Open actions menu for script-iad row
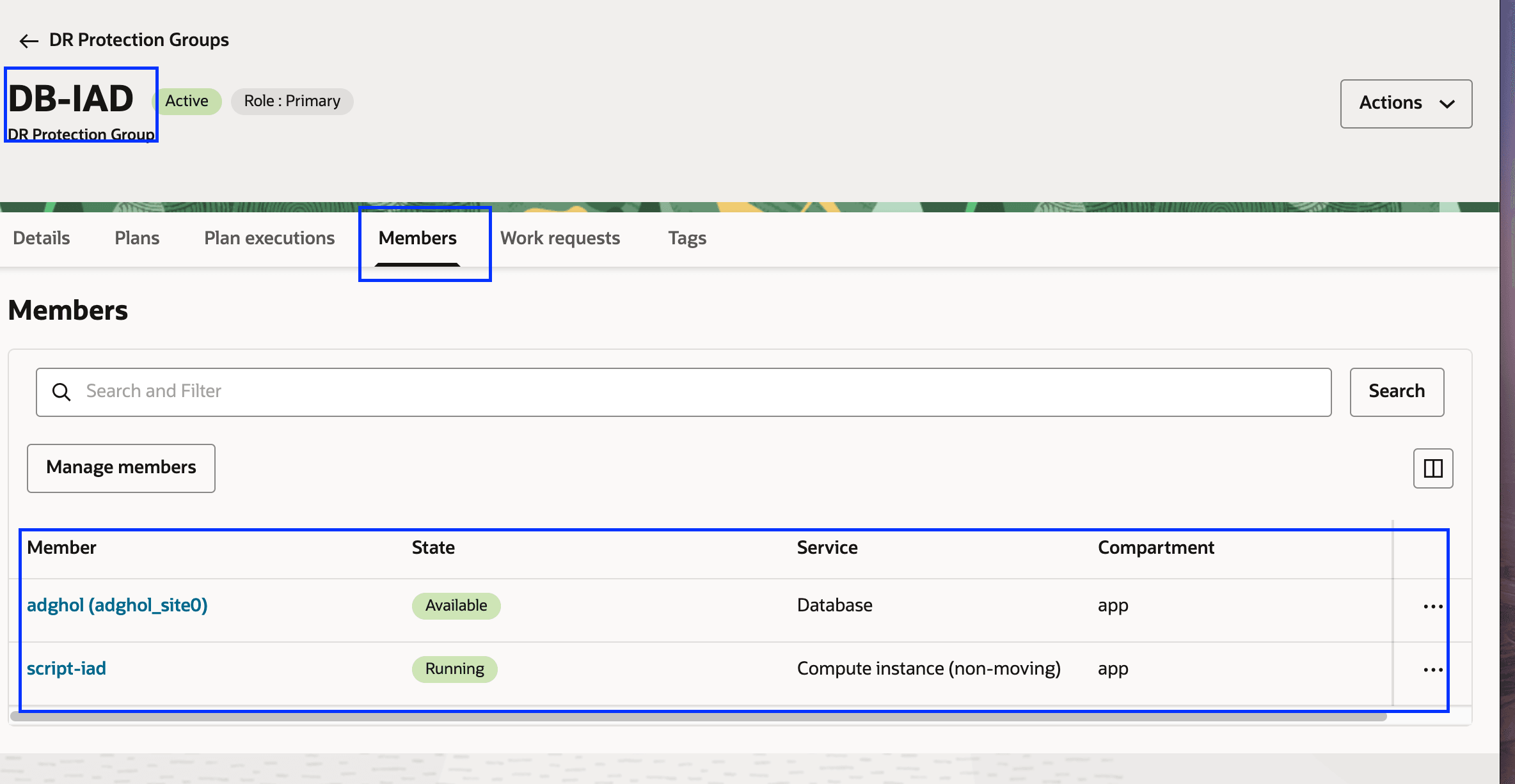Viewport: 1515px width, 784px height. 1432,670
